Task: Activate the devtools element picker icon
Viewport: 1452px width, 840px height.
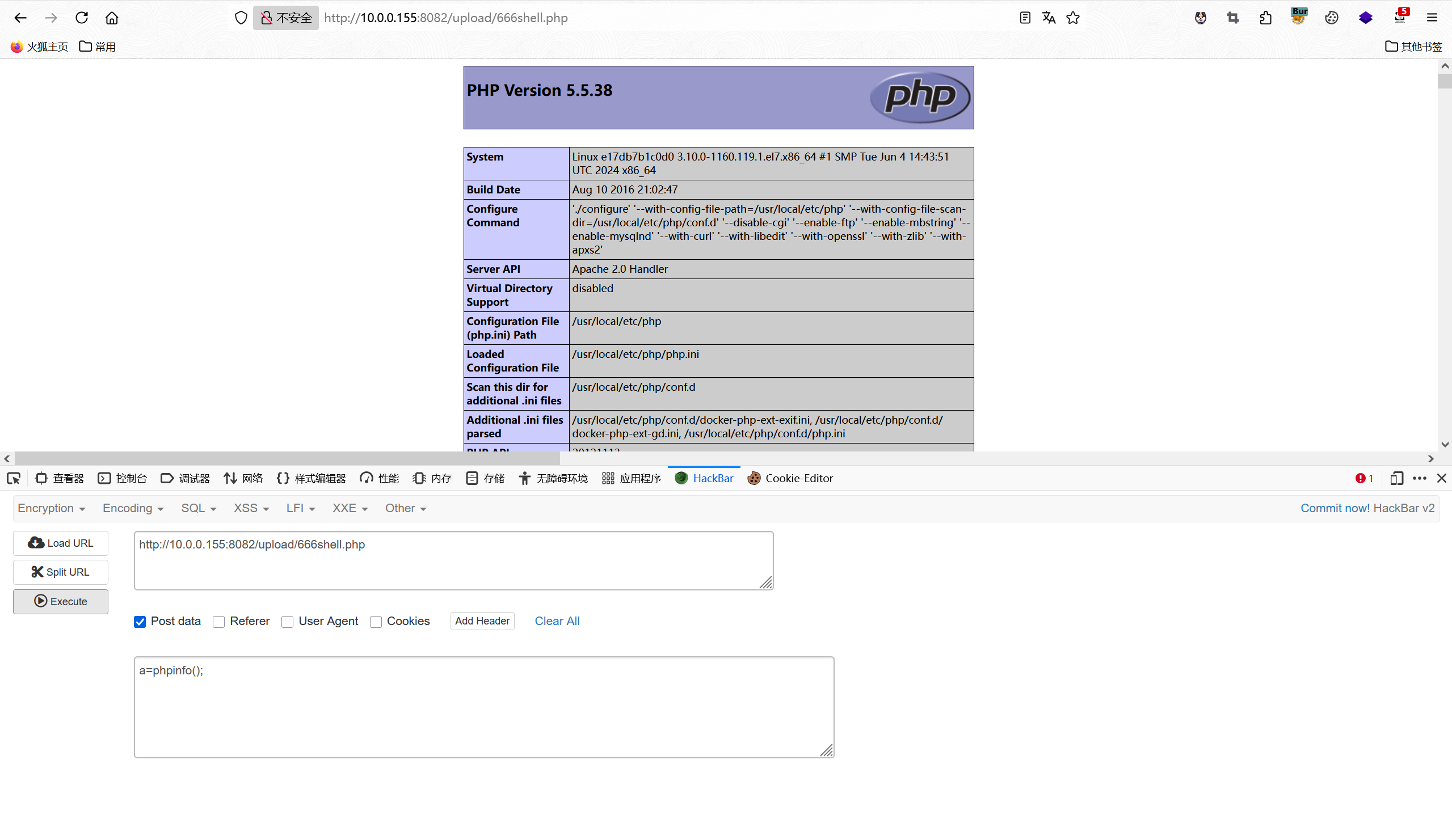Action: click(14, 478)
